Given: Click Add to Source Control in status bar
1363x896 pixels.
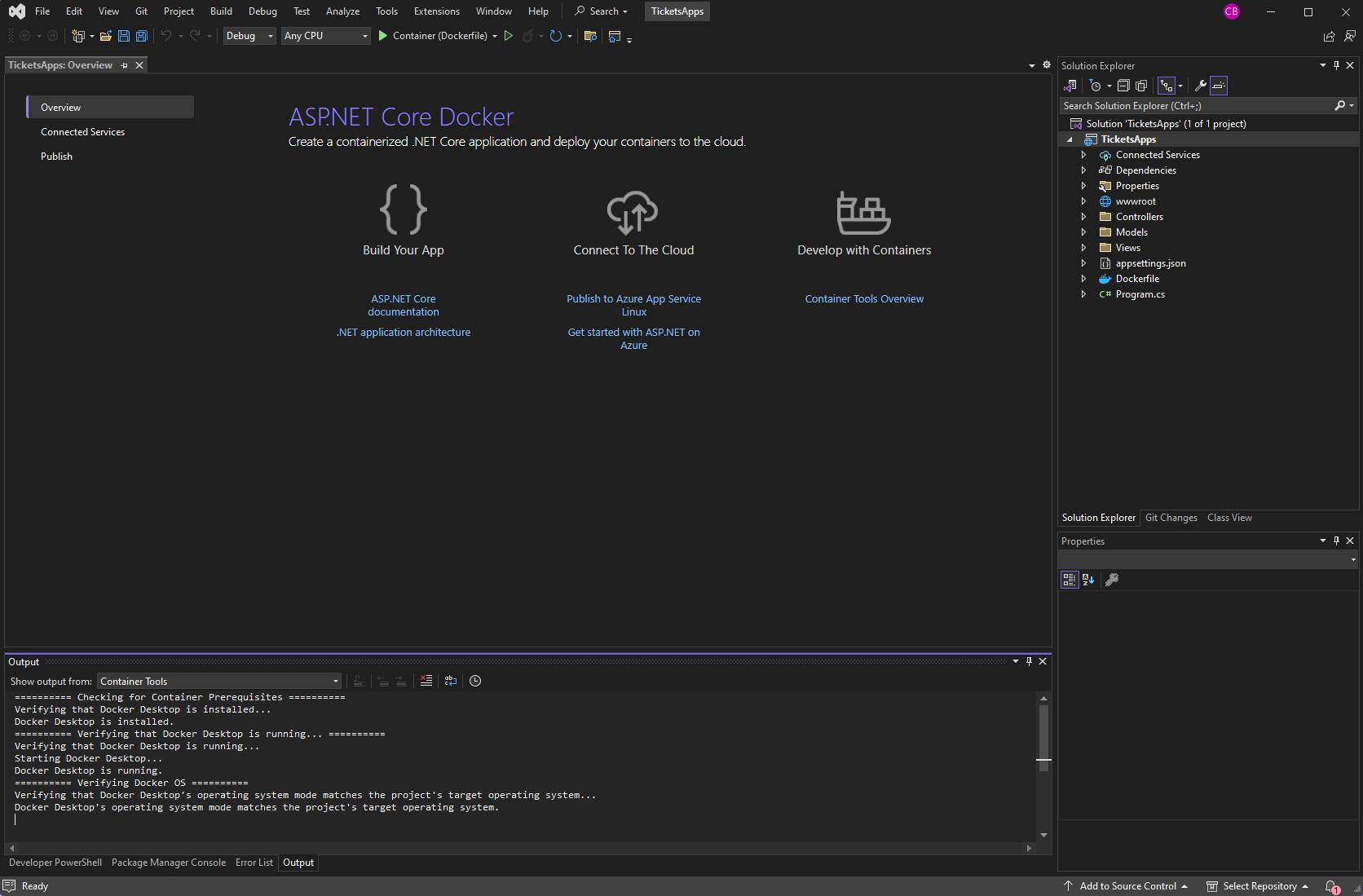Looking at the screenshot, I should [1127, 886].
